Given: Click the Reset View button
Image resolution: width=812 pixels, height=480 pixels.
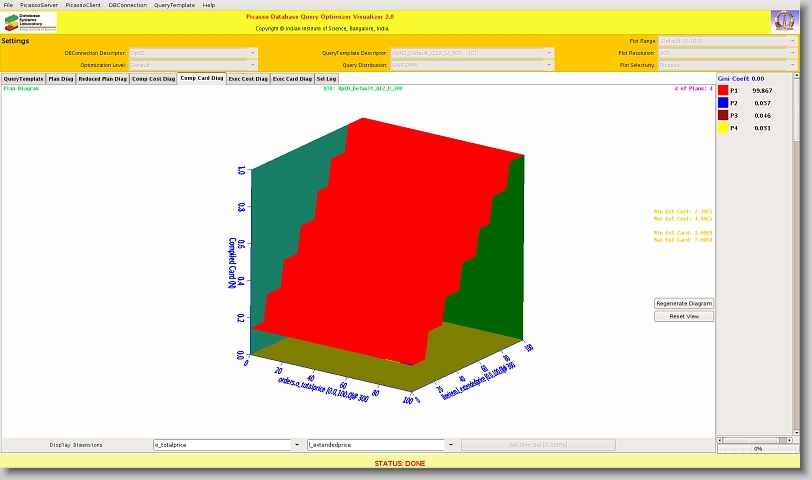Looking at the screenshot, I should tap(684, 316).
